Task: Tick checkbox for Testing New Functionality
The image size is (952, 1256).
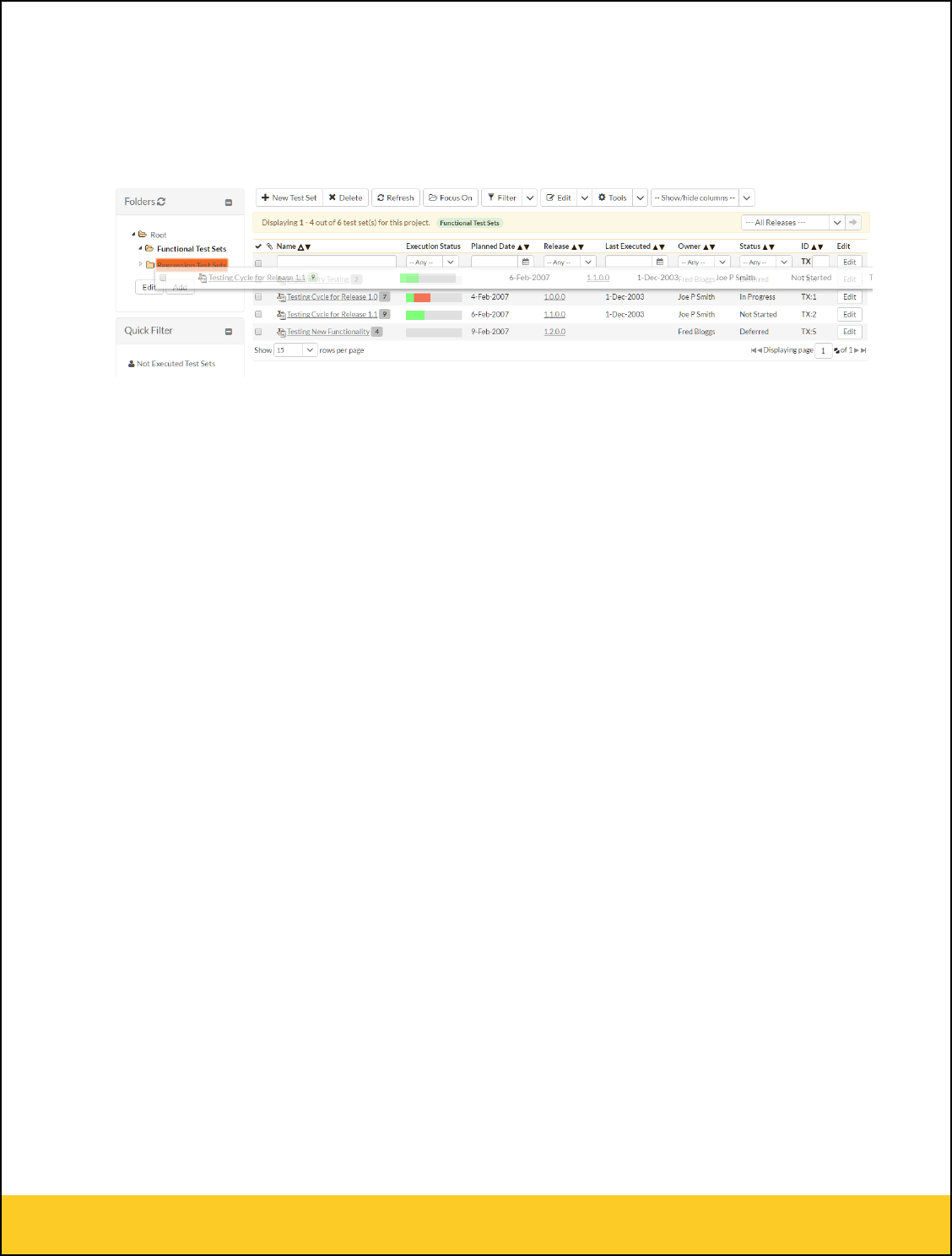Action: pos(258,332)
